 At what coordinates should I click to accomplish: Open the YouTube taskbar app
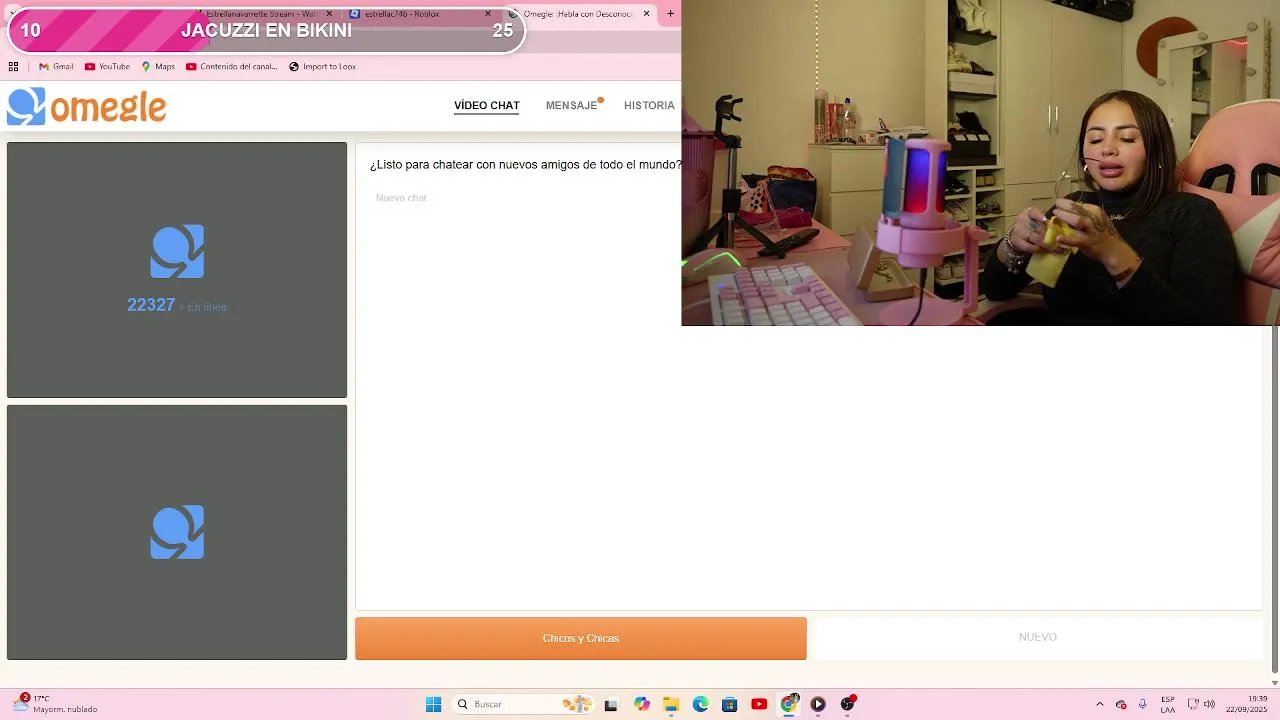pos(759,704)
